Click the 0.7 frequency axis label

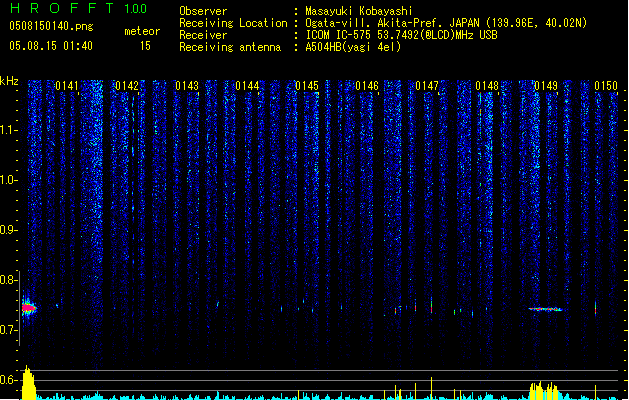coord(8,330)
